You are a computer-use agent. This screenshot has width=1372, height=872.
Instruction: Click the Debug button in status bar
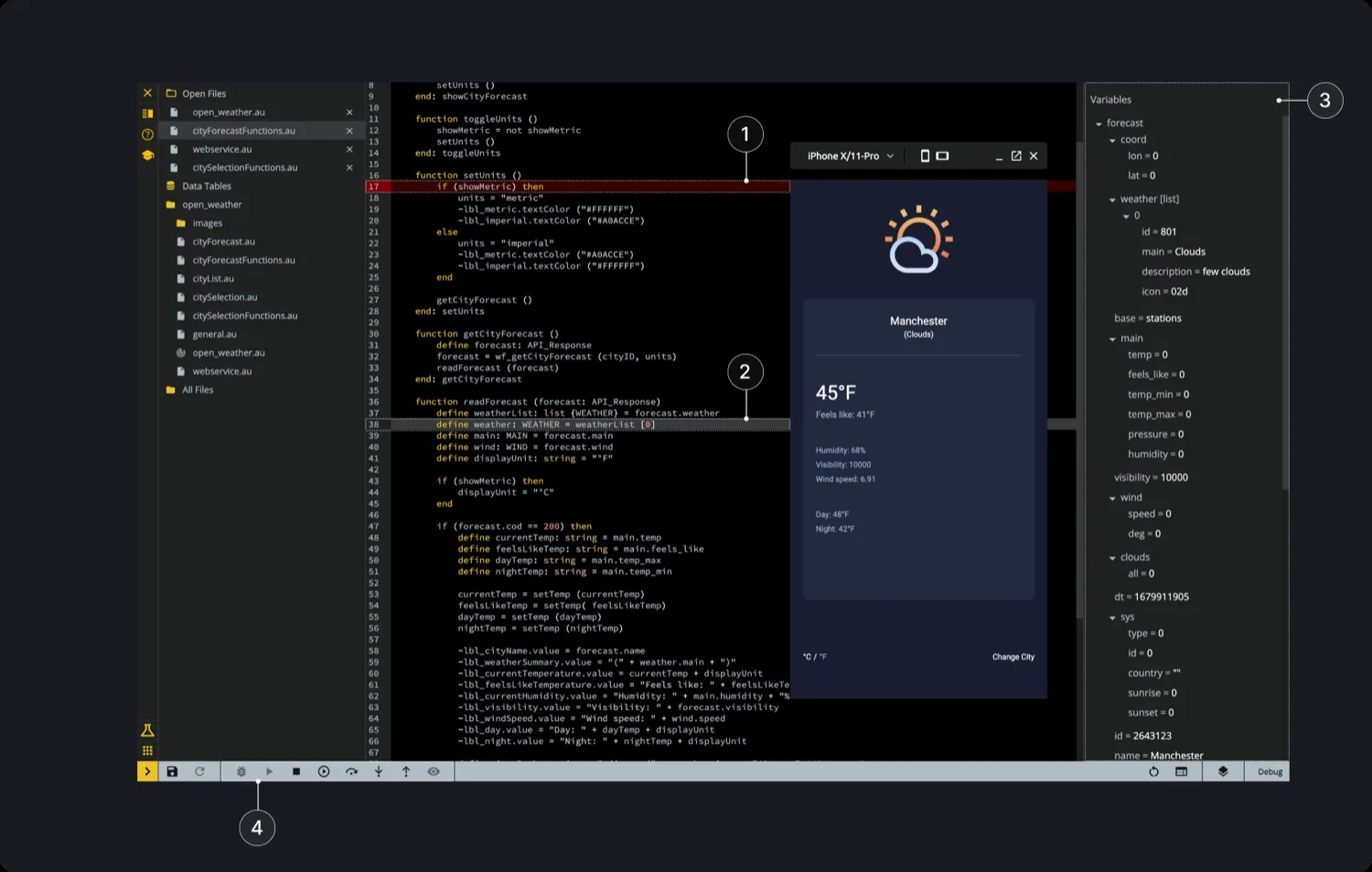[x=1270, y=771]
